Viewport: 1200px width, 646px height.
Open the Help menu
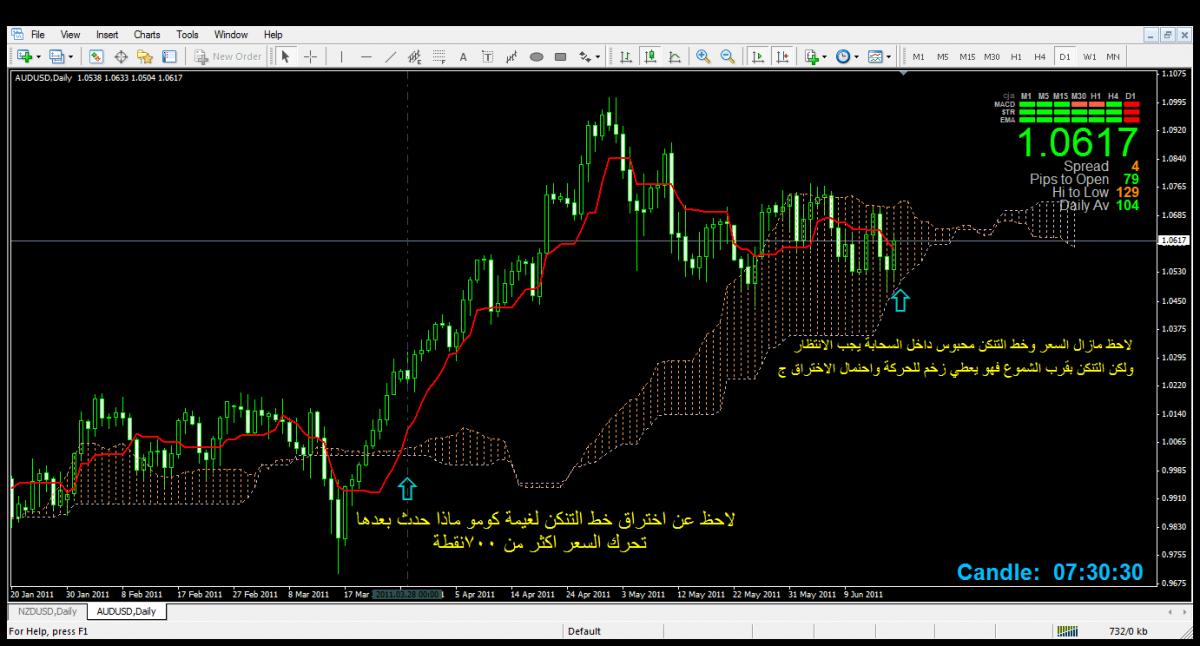[x=273, y=35]
